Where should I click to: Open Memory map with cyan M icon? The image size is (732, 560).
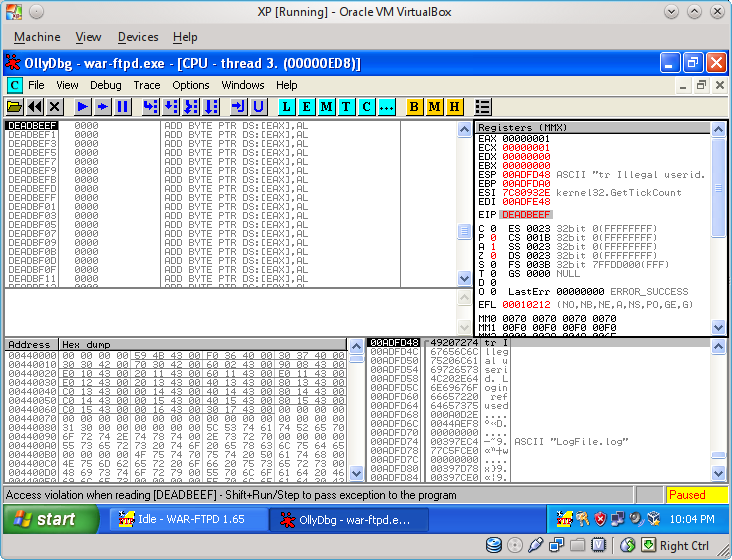click(x=326, y=107)
